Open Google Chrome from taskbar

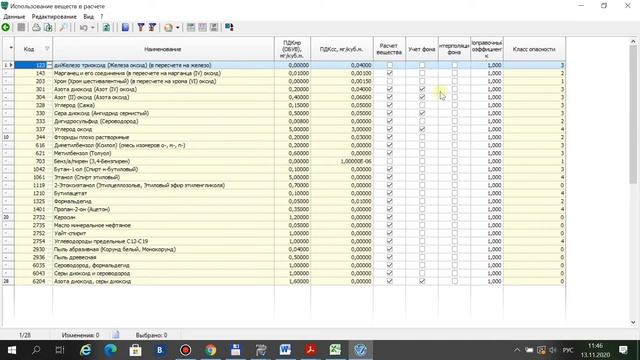[211, 350]
